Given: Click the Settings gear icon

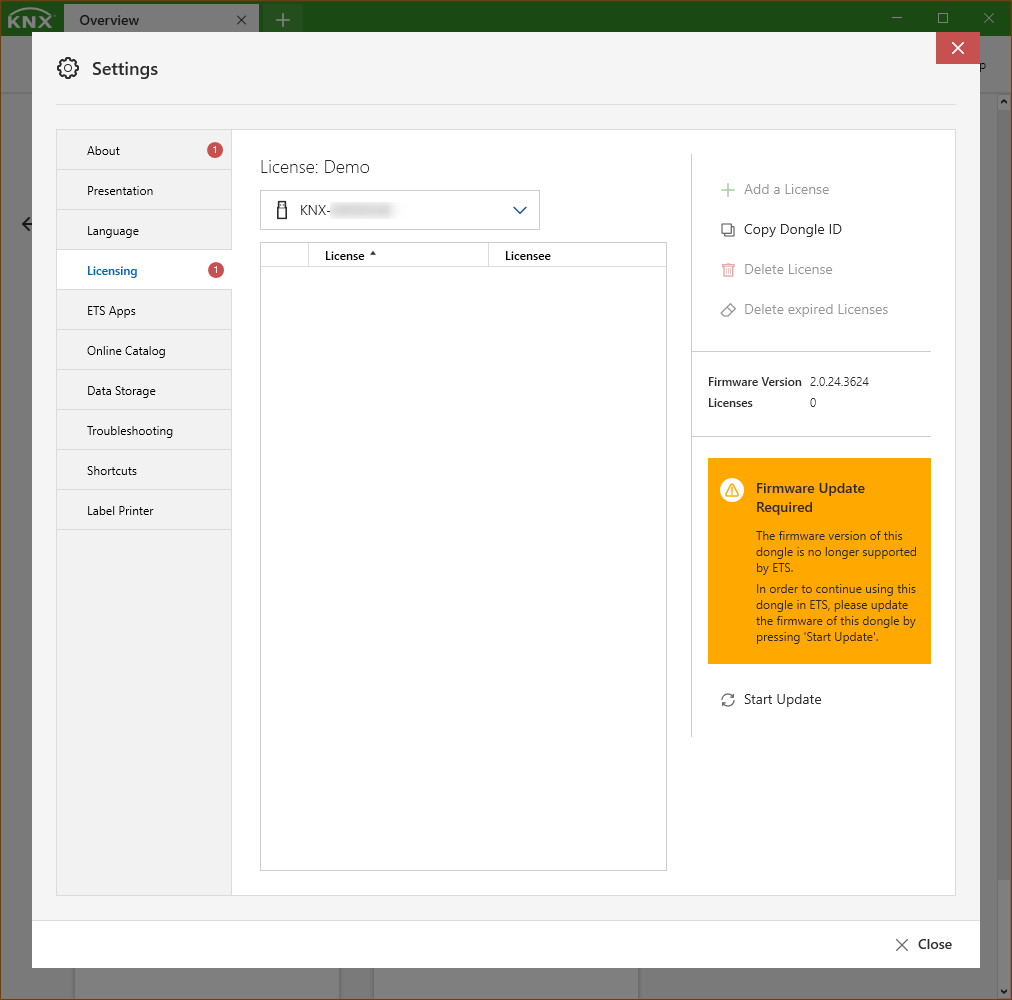Looking at the screenshot, I should coord(68,68).
